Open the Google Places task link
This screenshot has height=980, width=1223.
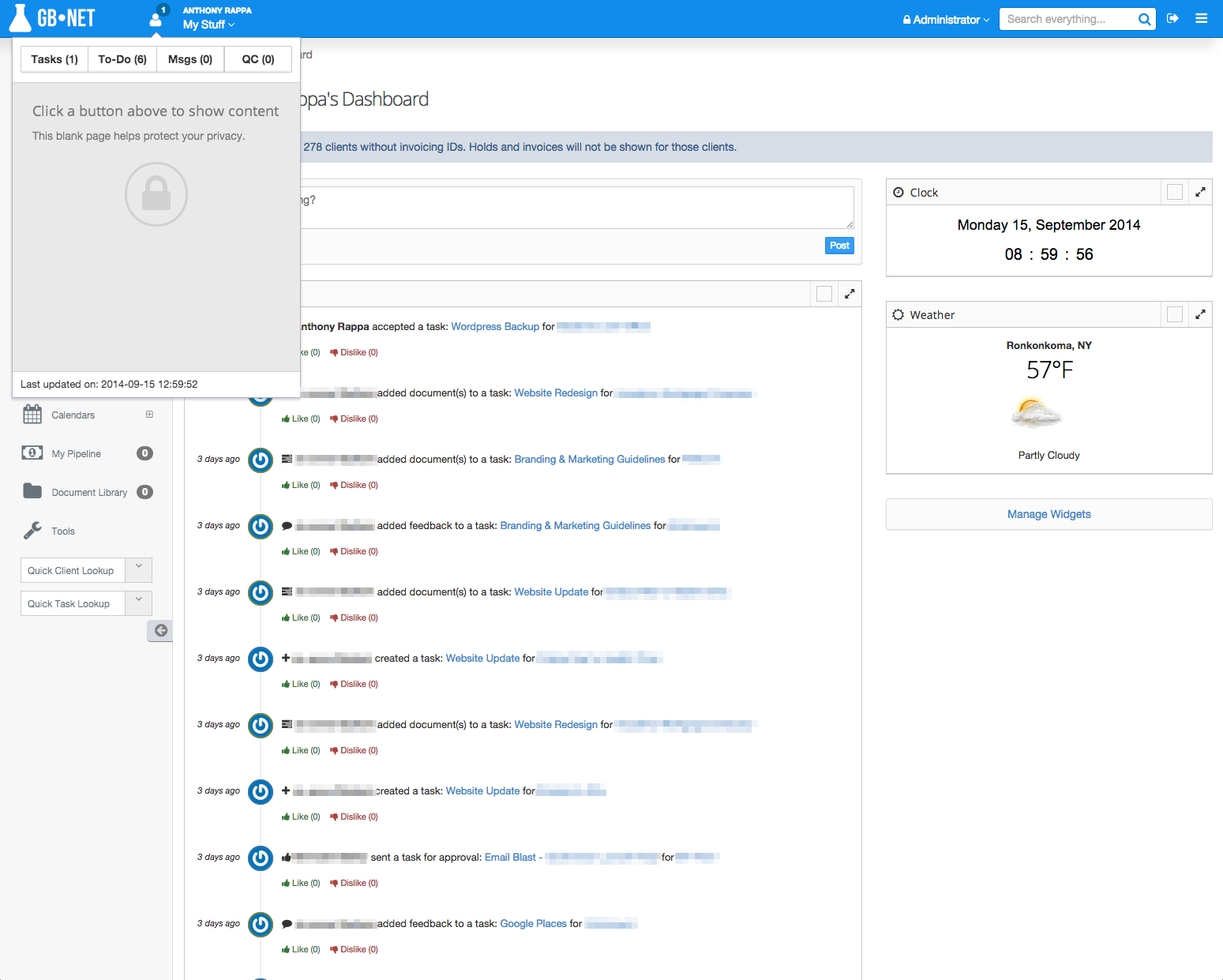pos(533,923)
